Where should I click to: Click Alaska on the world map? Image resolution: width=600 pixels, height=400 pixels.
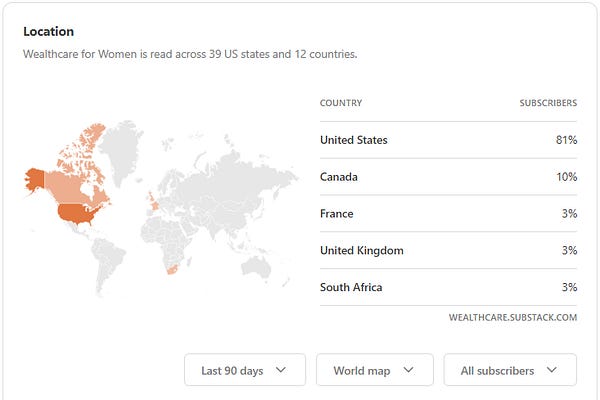tap(35, 180)
